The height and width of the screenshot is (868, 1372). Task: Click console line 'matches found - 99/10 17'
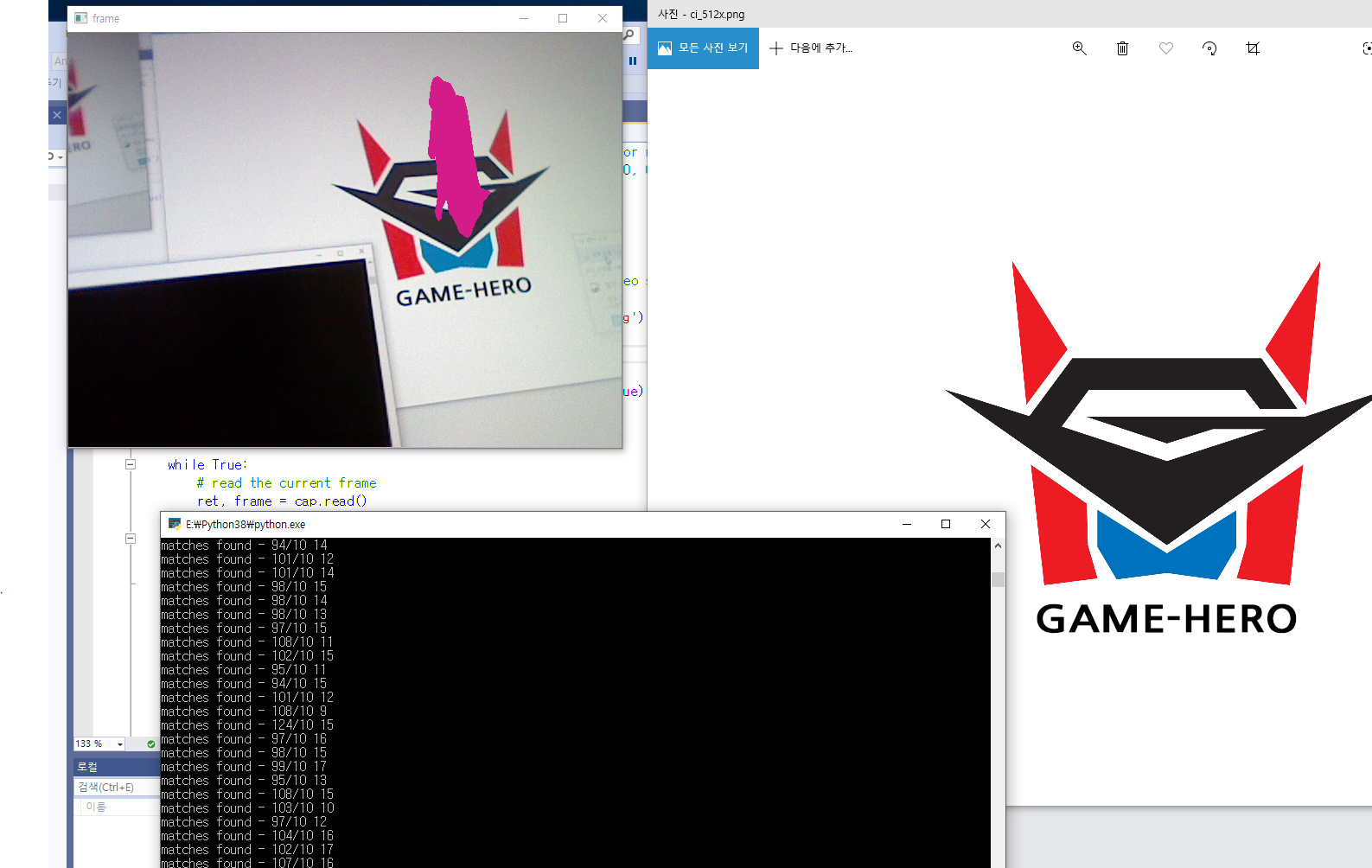(x=244, y=766)
